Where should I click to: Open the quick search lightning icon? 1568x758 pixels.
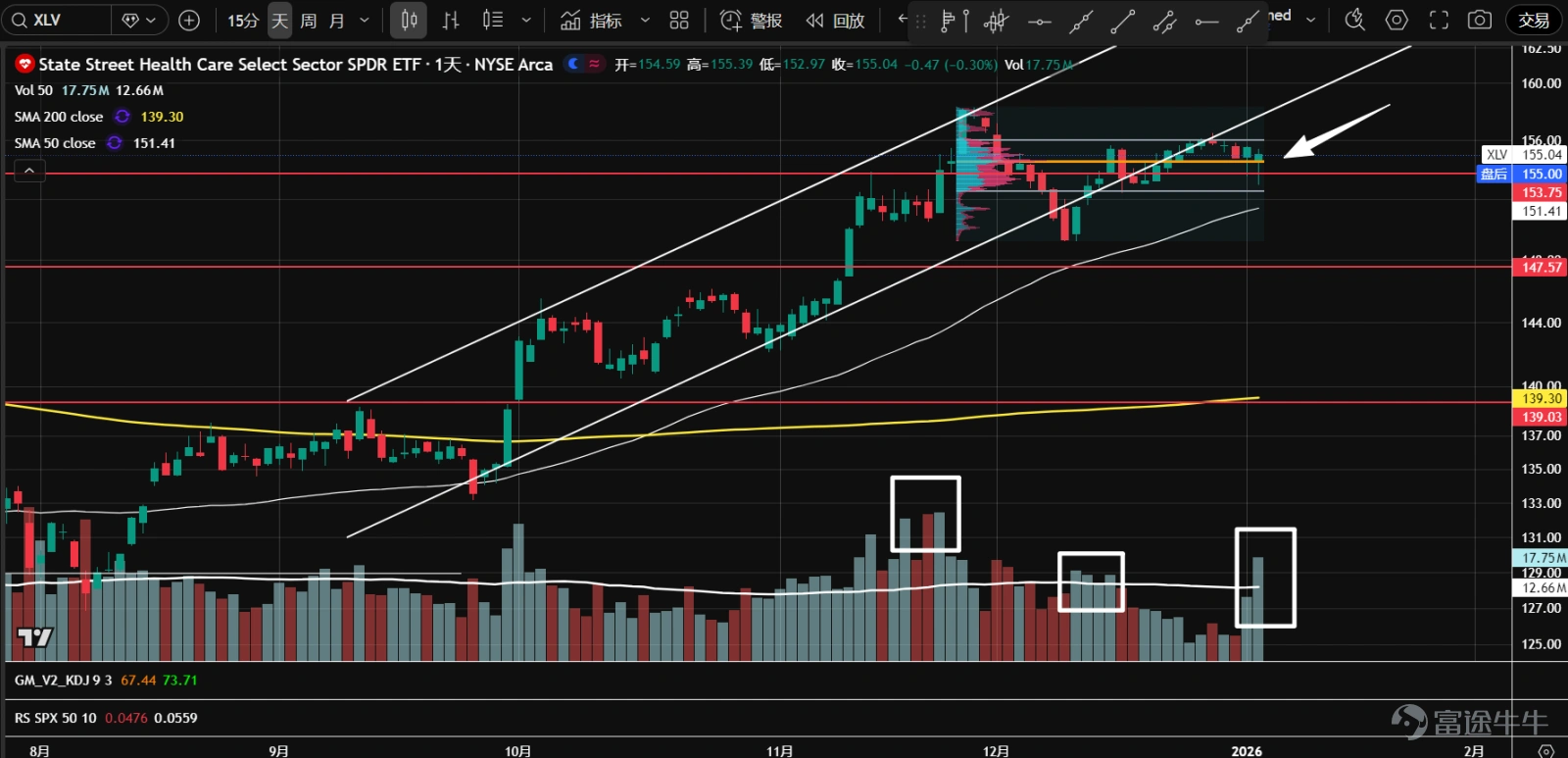click(x=1355, y=20)
